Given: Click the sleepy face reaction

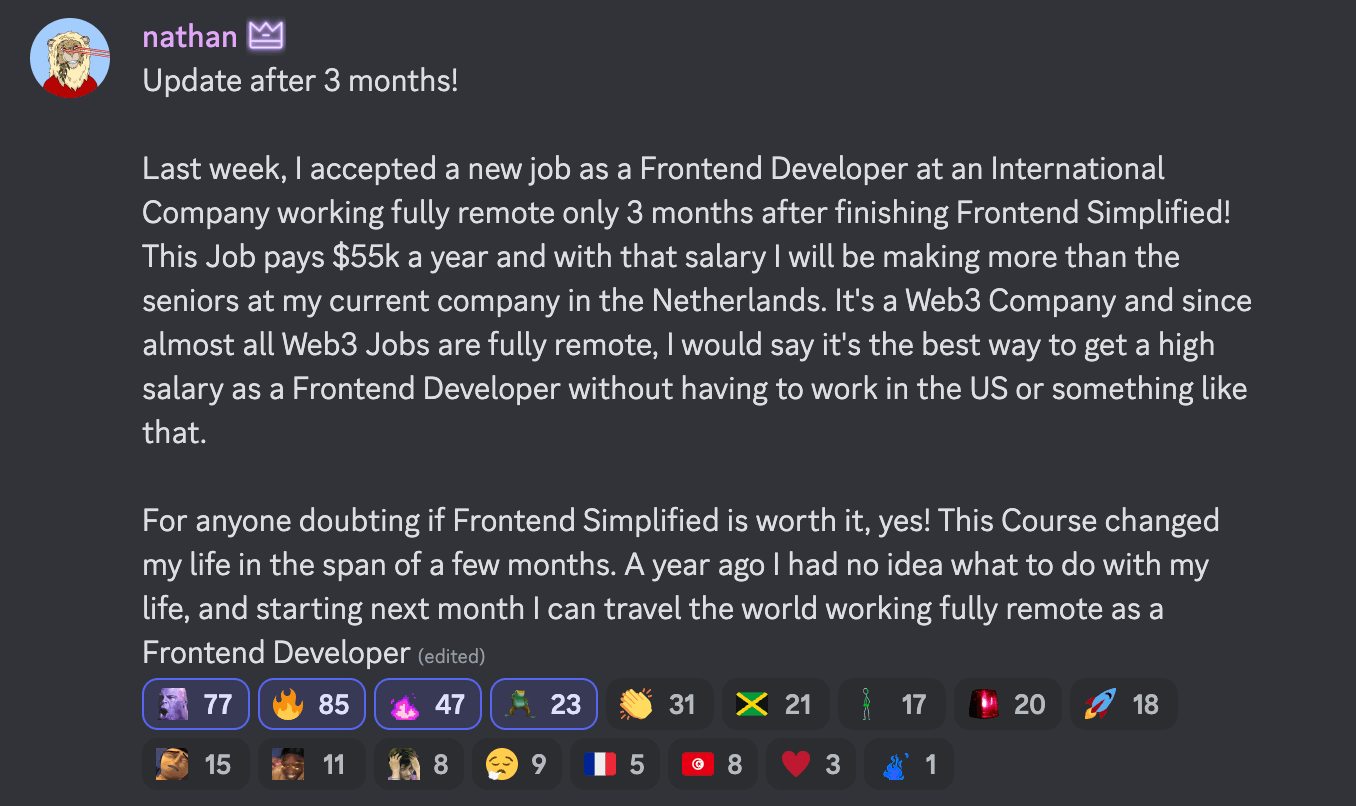Looking at the screenshot, I should click(517, 764).
